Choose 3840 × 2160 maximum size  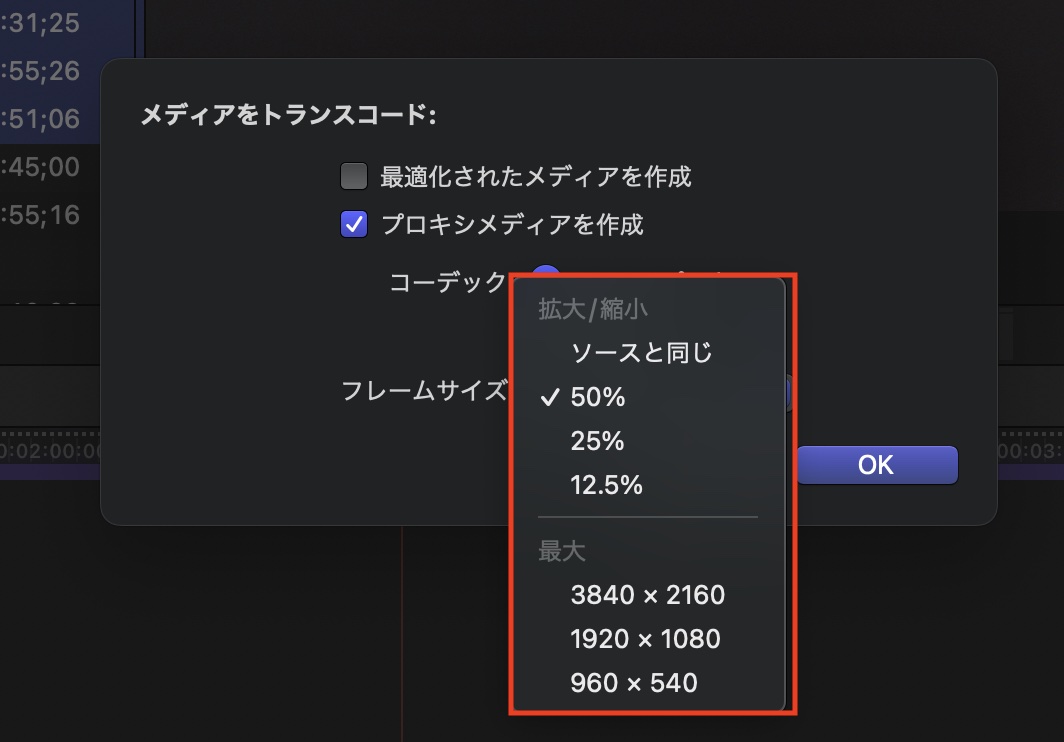tap(647, 595)
